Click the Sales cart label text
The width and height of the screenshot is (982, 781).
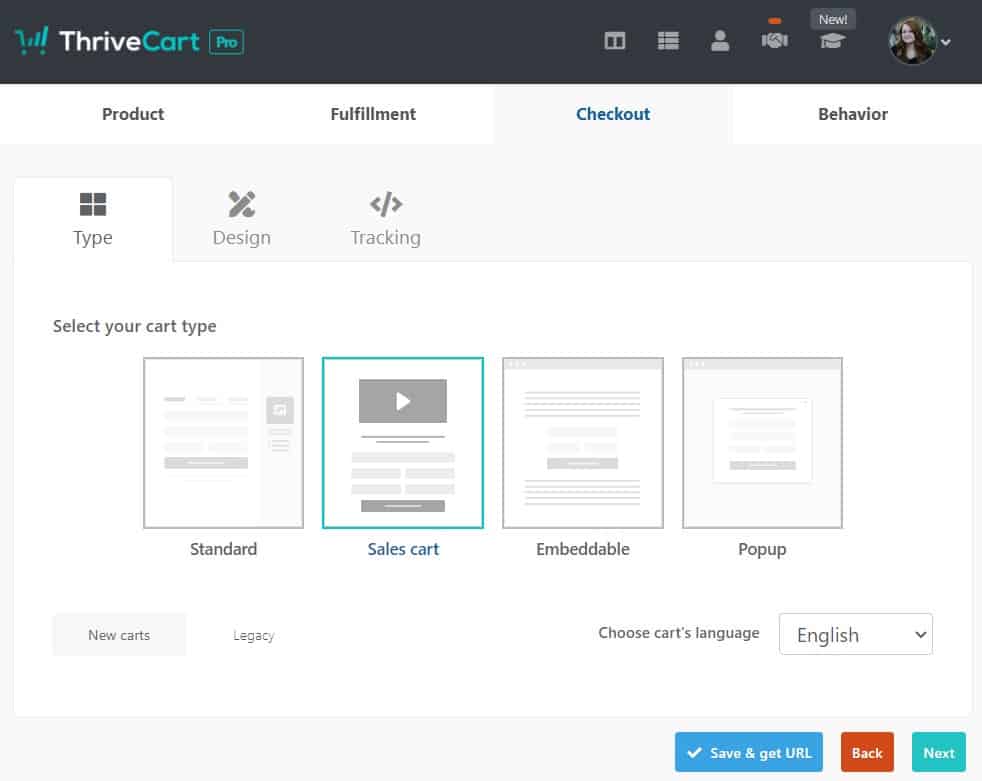click(x=403, y=549)
